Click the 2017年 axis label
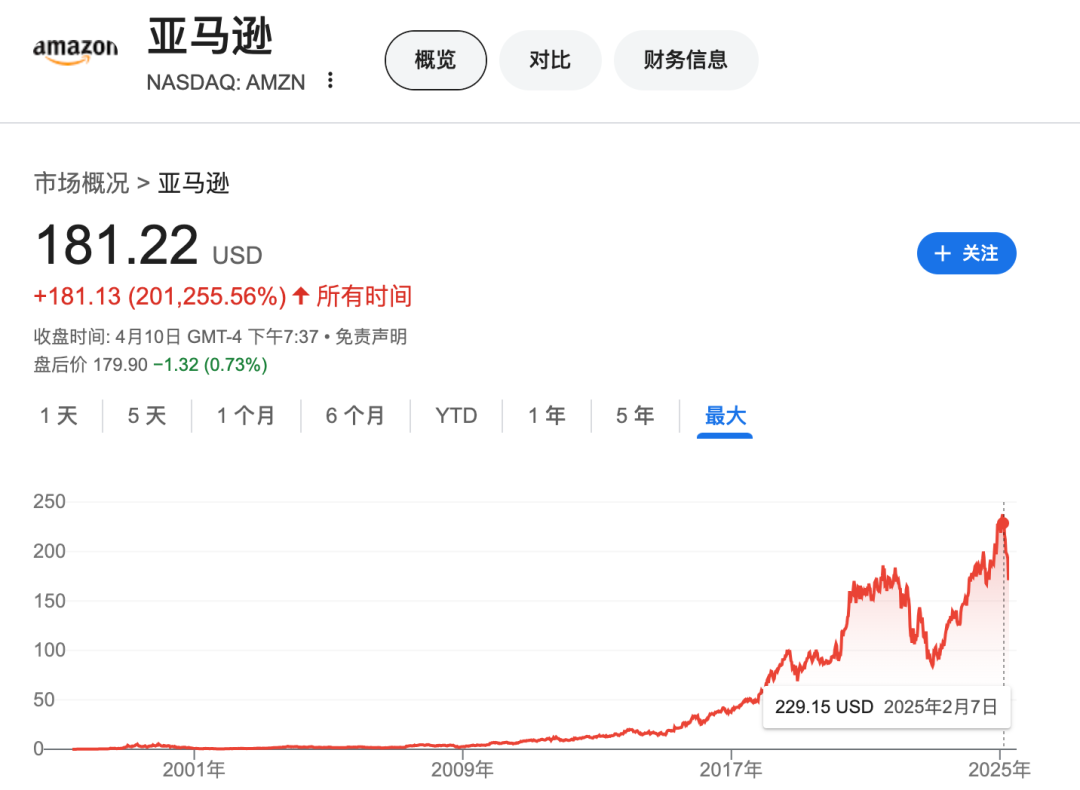 tap(731, 770)
